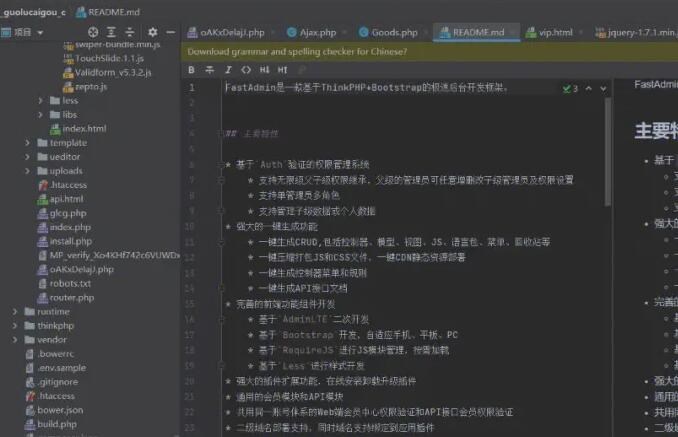This screenshot has height=437, width=678.
Task: Click the locate opened file target icon
Action: pyautogui.click(x=93, y=32)
